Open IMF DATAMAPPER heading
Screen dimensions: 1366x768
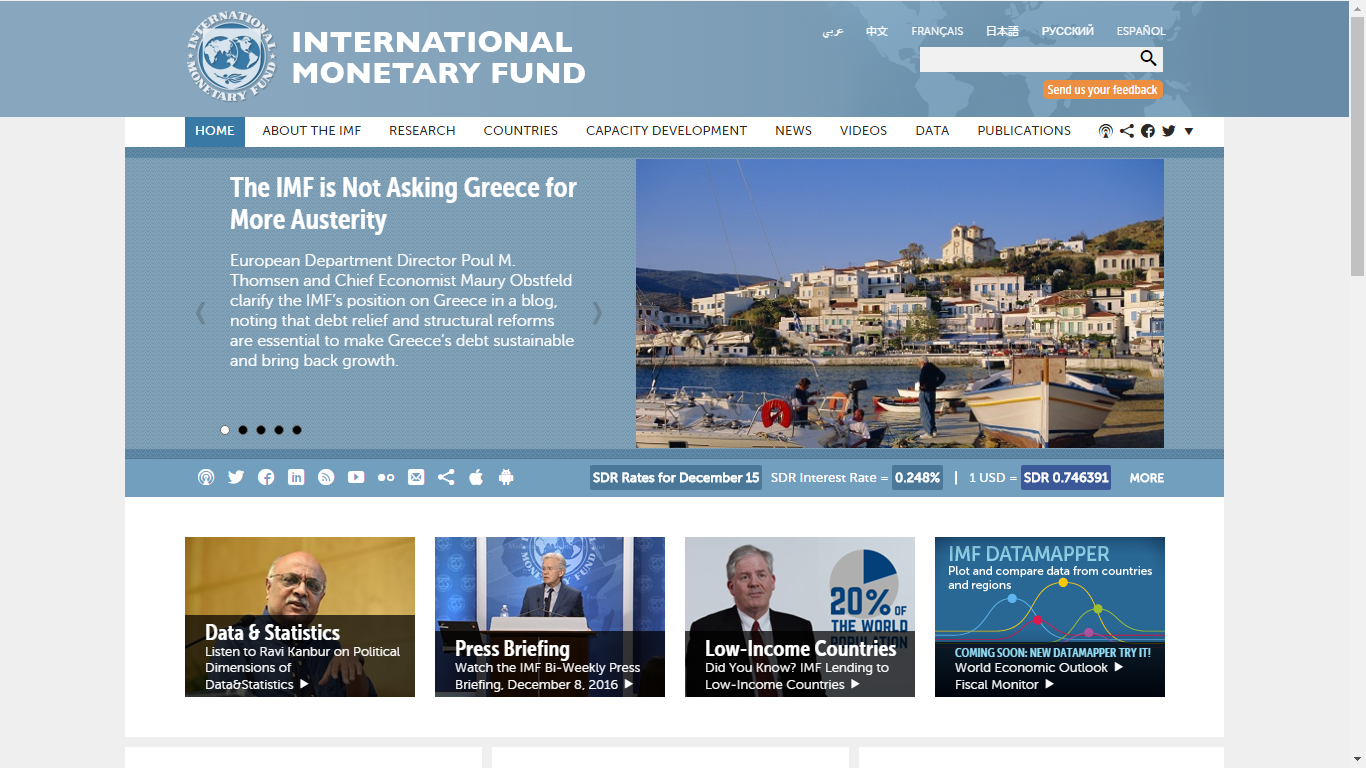(1029, 554)
